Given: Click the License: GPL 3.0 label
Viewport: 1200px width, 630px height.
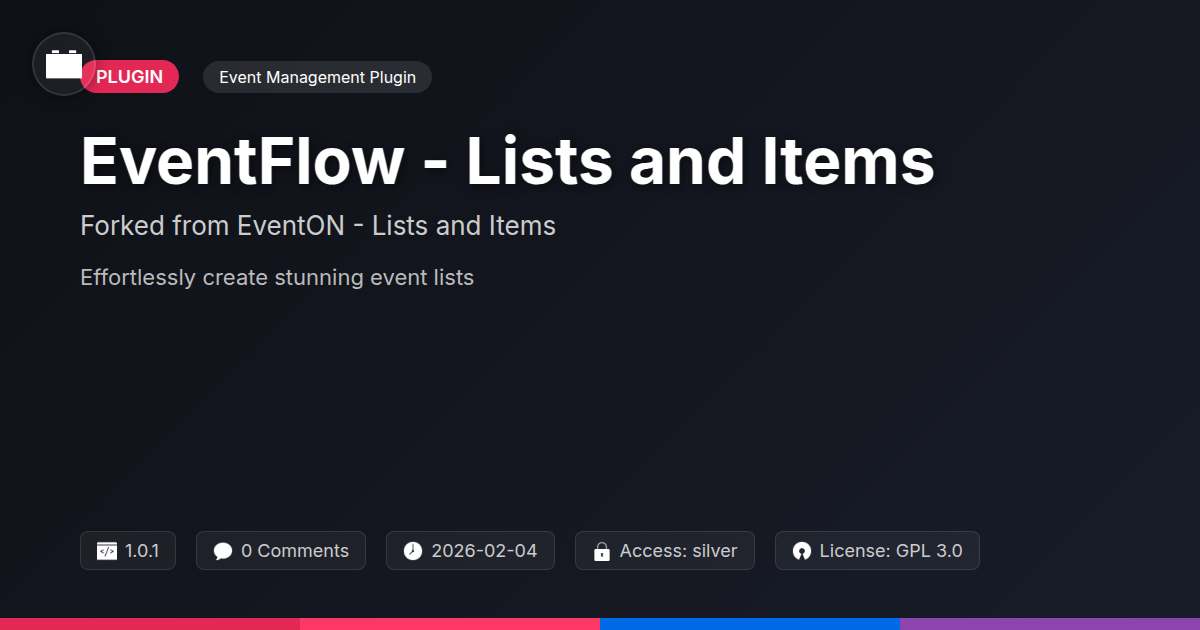Looking at the screenshot, I should (x=891, y=551).
